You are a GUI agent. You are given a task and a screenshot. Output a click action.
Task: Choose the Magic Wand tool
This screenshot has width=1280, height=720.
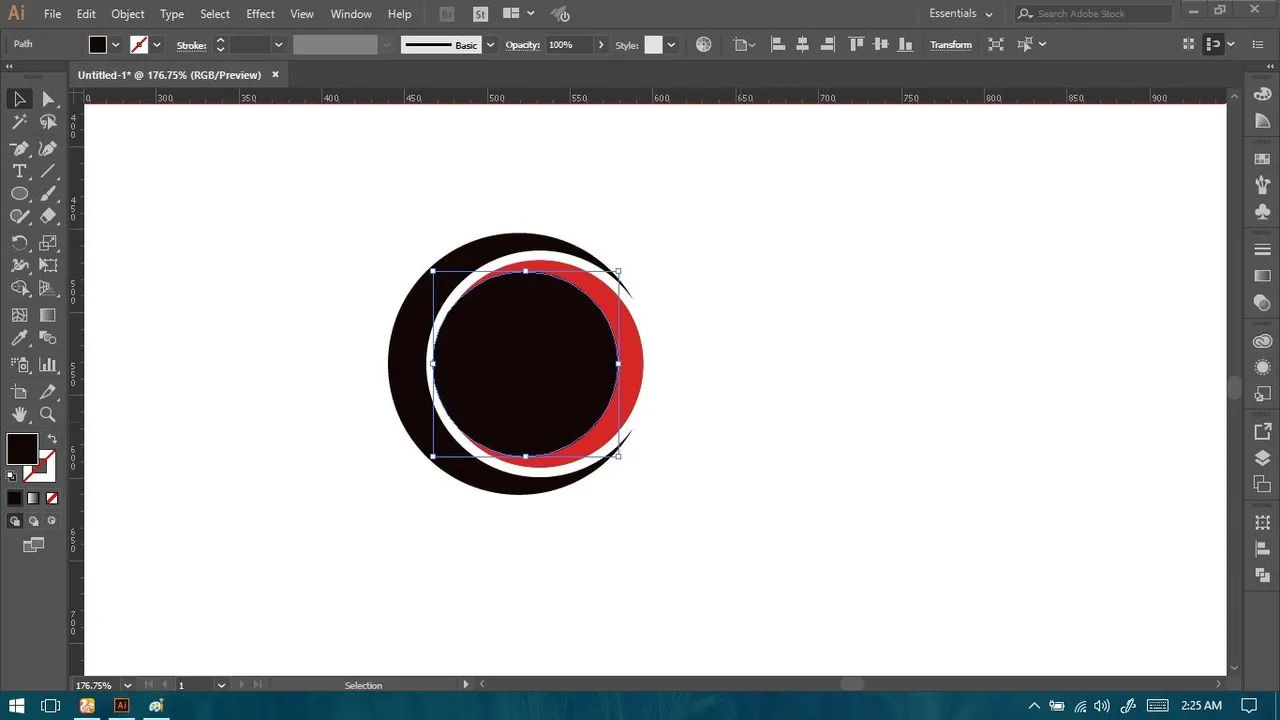coord(19,122)
